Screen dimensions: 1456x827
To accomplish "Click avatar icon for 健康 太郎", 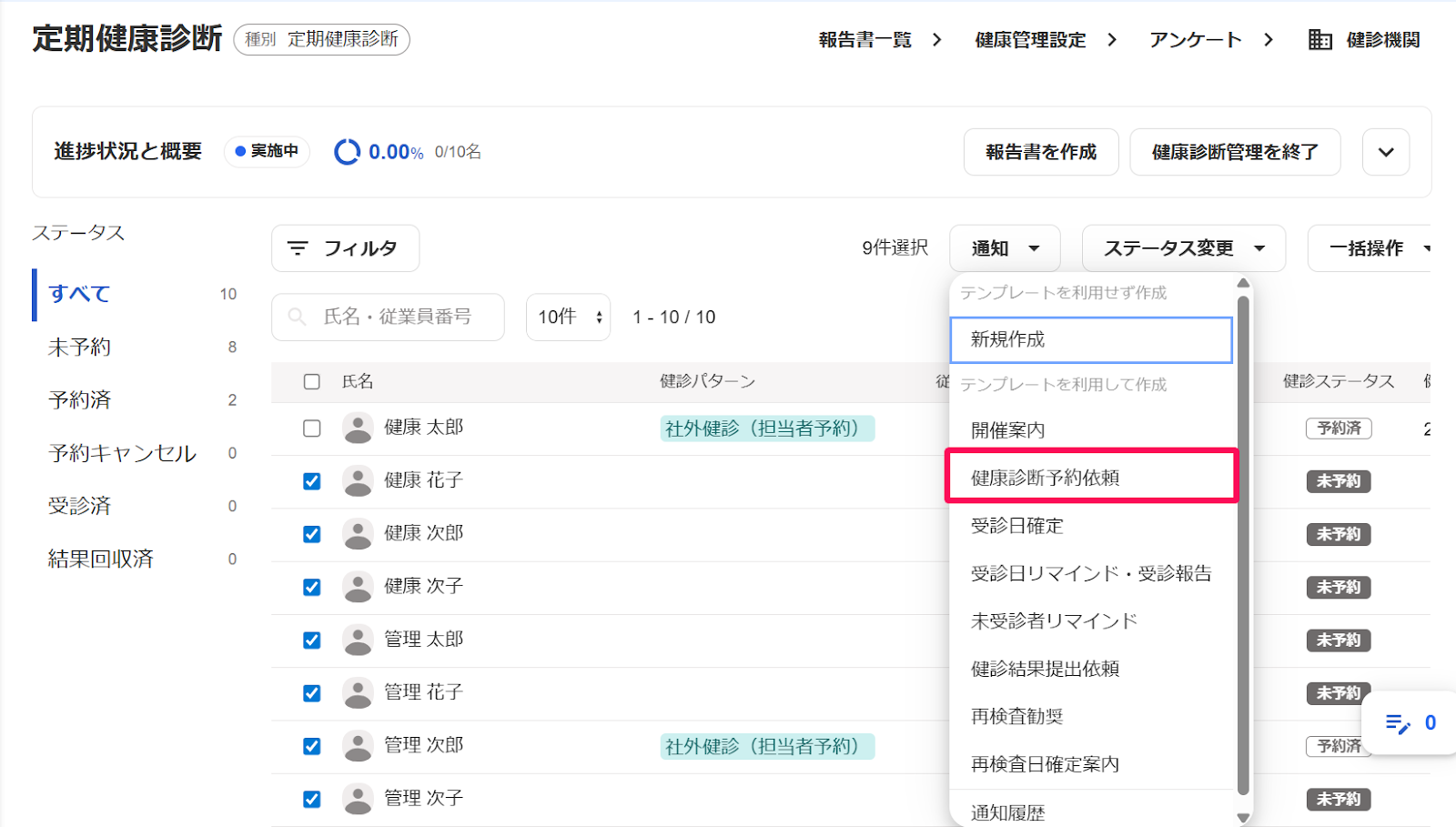I will point(358,428).
